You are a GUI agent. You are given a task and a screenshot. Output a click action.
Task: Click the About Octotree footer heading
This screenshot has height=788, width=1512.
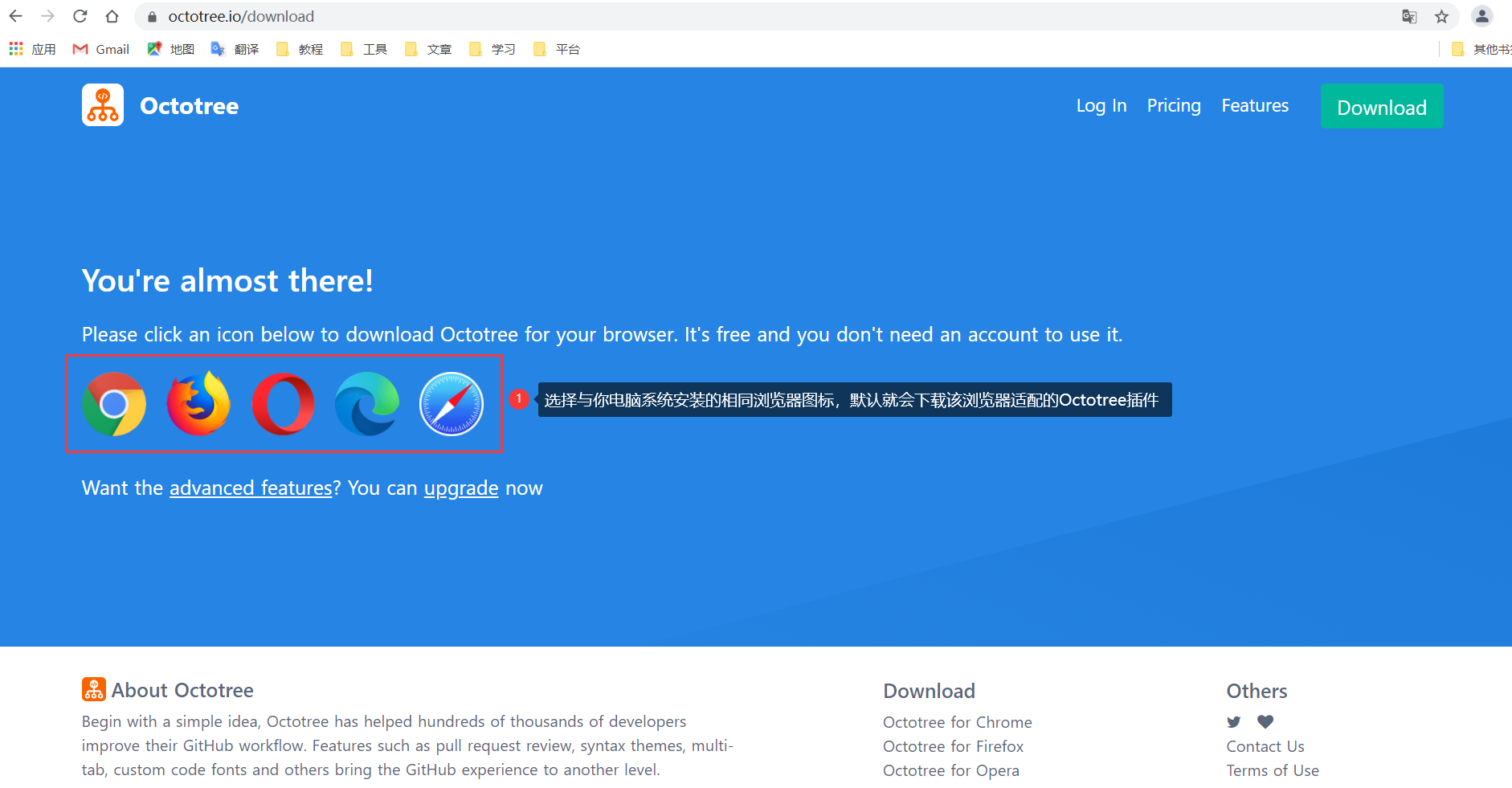pos(182,690)
